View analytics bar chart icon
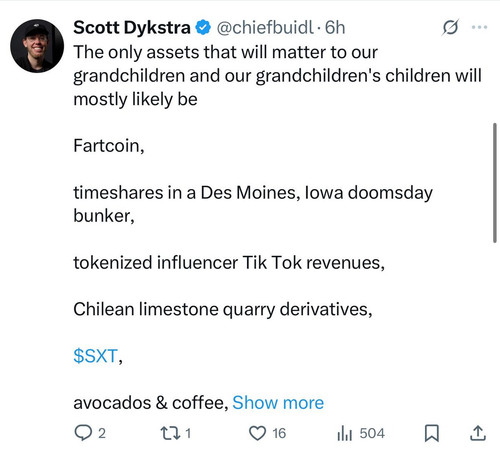 (345, 433)
